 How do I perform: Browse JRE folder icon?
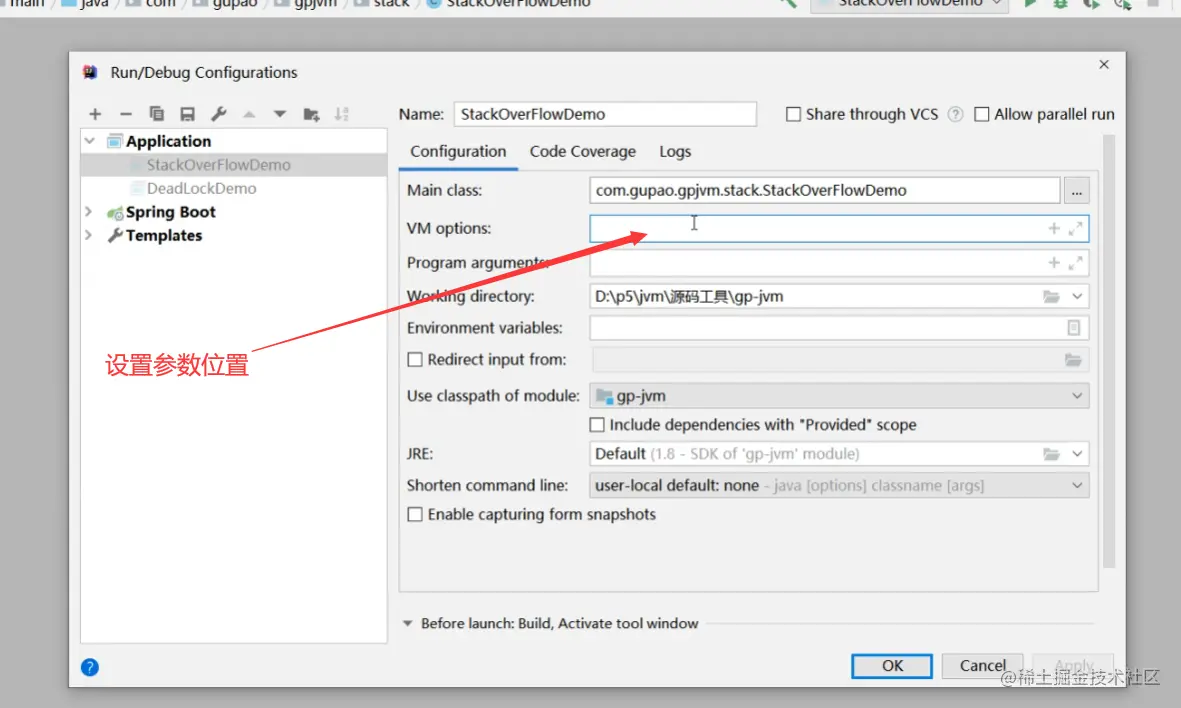1051,454
